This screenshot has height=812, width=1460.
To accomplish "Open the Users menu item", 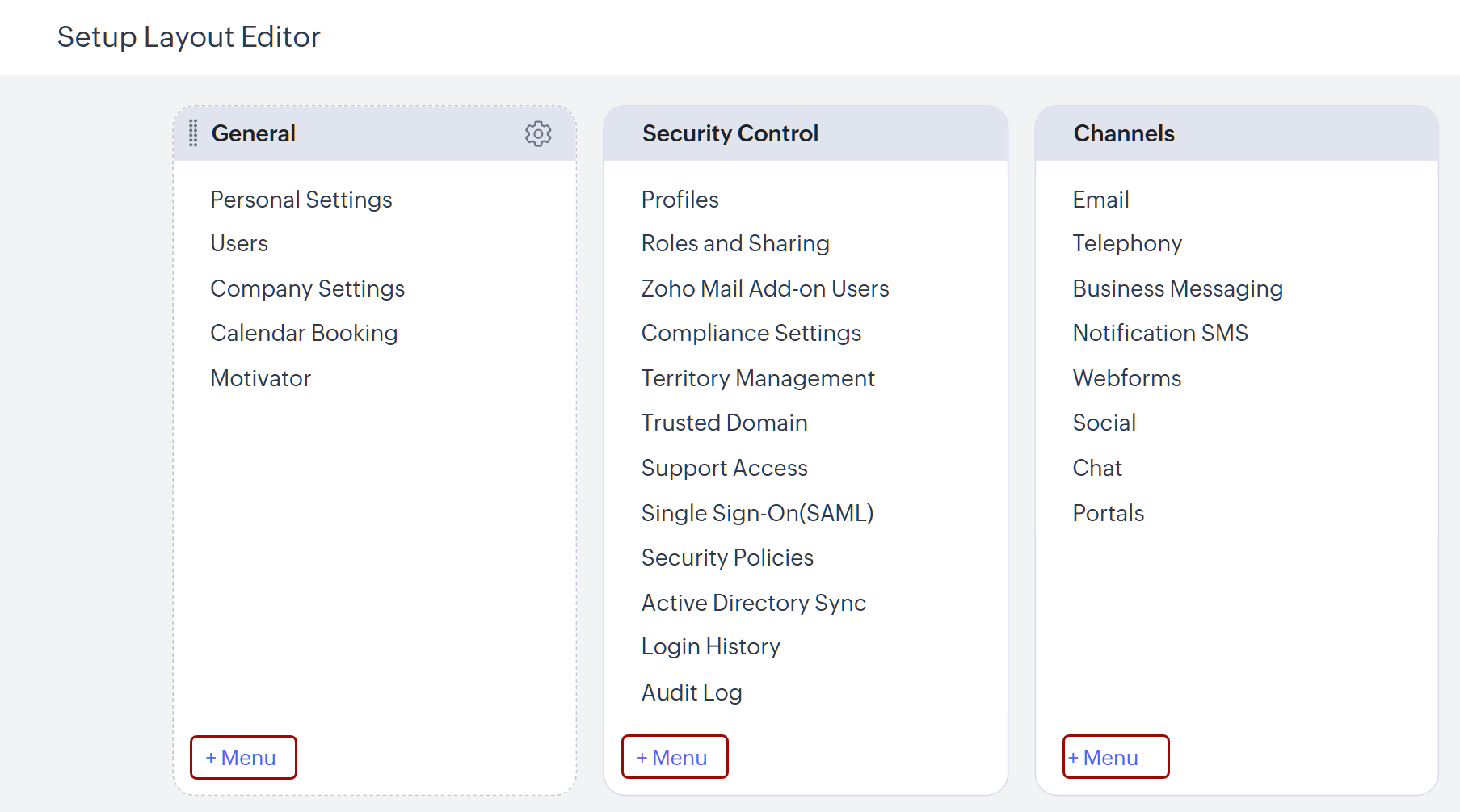I will [238, 243].
